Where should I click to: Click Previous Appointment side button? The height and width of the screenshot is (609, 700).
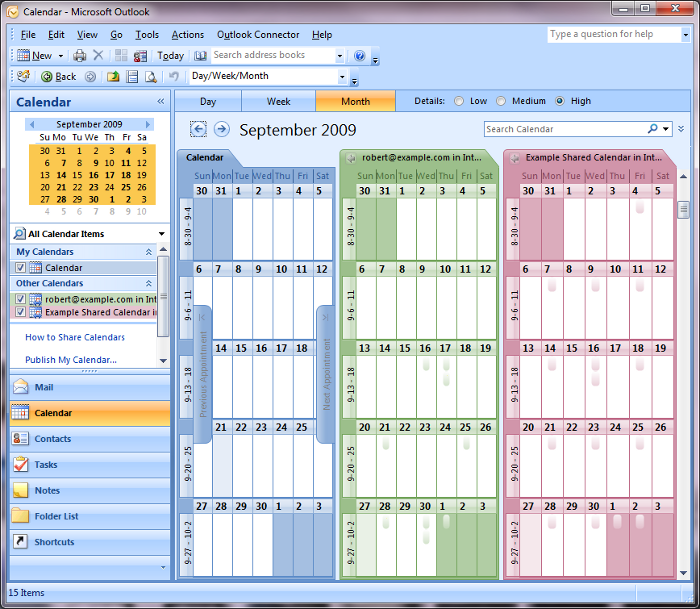coord(203,374)
